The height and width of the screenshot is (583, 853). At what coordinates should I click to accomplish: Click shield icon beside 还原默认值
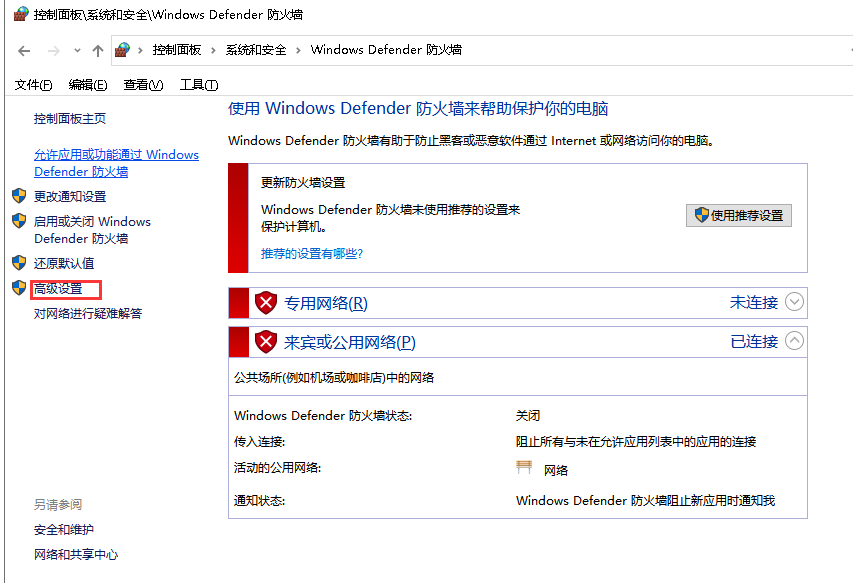(x=19, y=263)
